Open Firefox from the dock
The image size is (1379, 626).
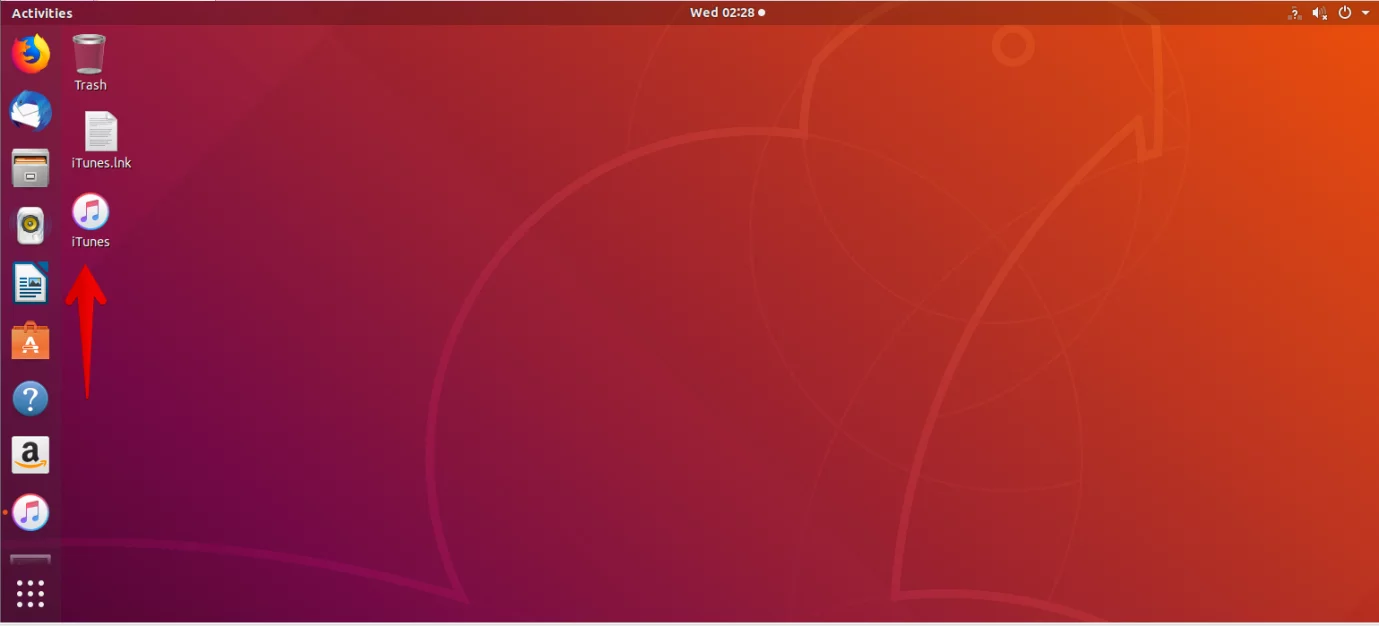click(x=31, y=53)
